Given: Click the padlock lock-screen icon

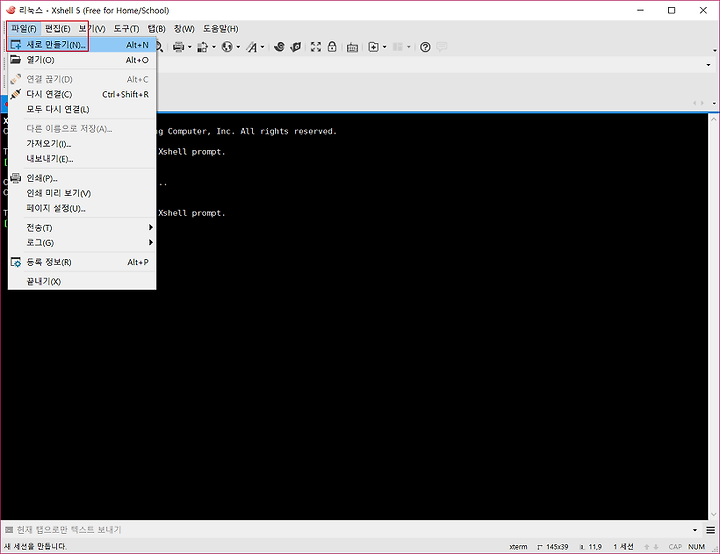Looking at the screenshot, I should (332, 47).
